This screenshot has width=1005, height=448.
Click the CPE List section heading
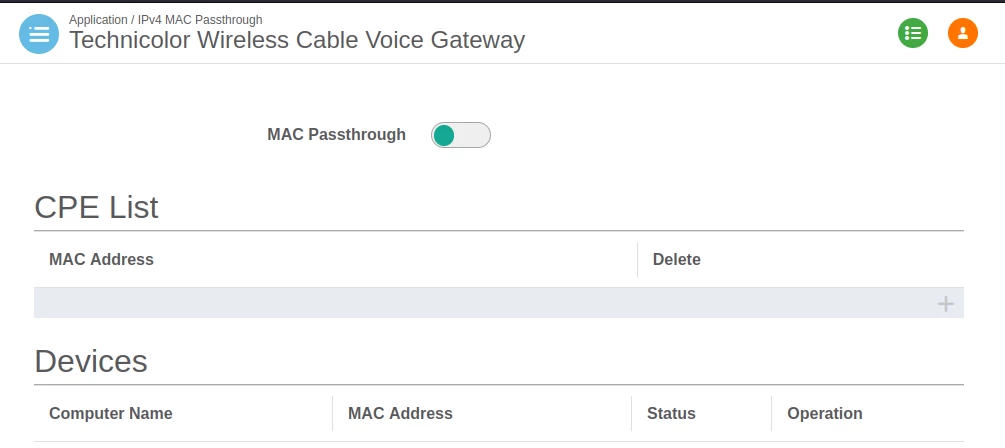point(96,207)
